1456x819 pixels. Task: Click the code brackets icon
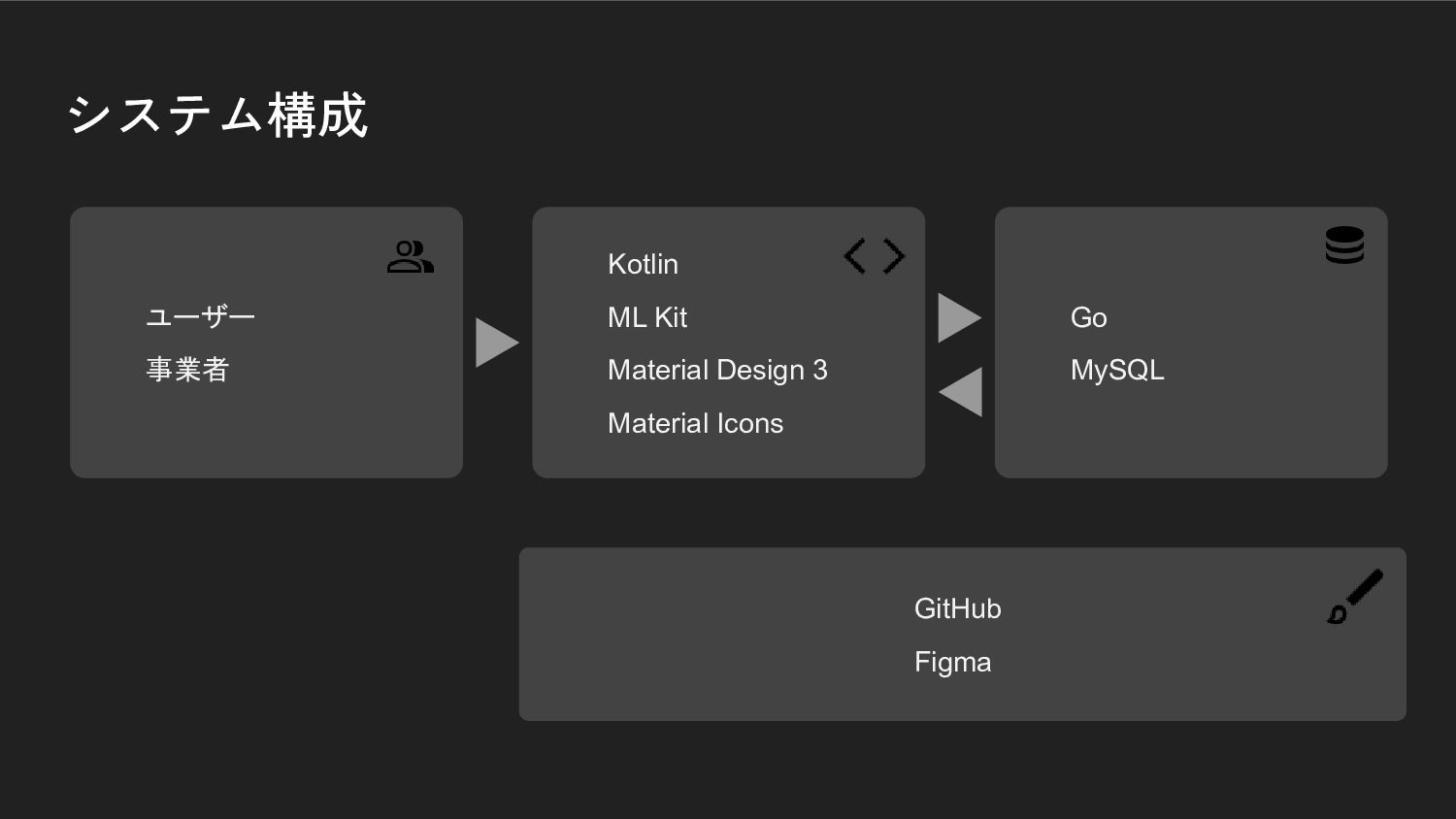click(875, 256)
